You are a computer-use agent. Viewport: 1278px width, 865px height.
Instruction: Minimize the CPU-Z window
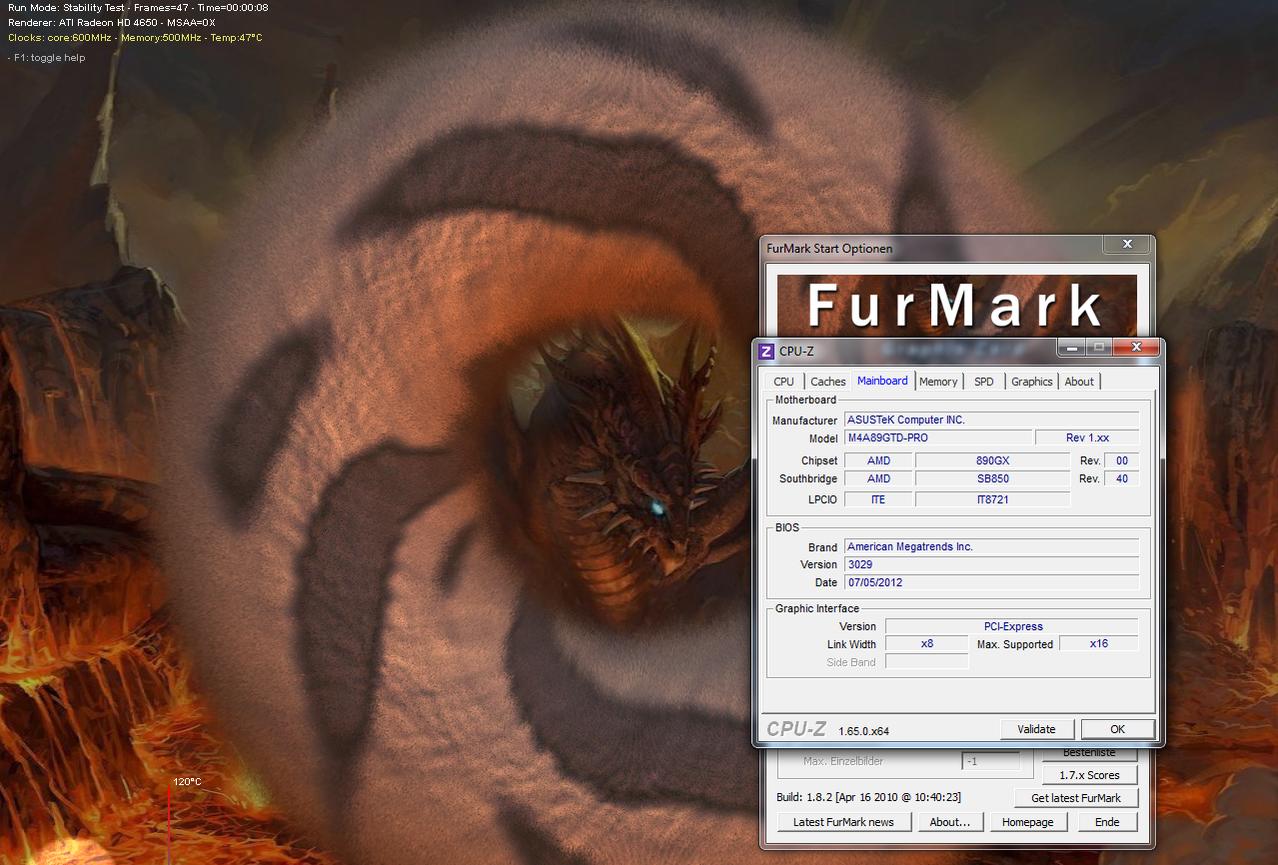[x=1072, y=347]
